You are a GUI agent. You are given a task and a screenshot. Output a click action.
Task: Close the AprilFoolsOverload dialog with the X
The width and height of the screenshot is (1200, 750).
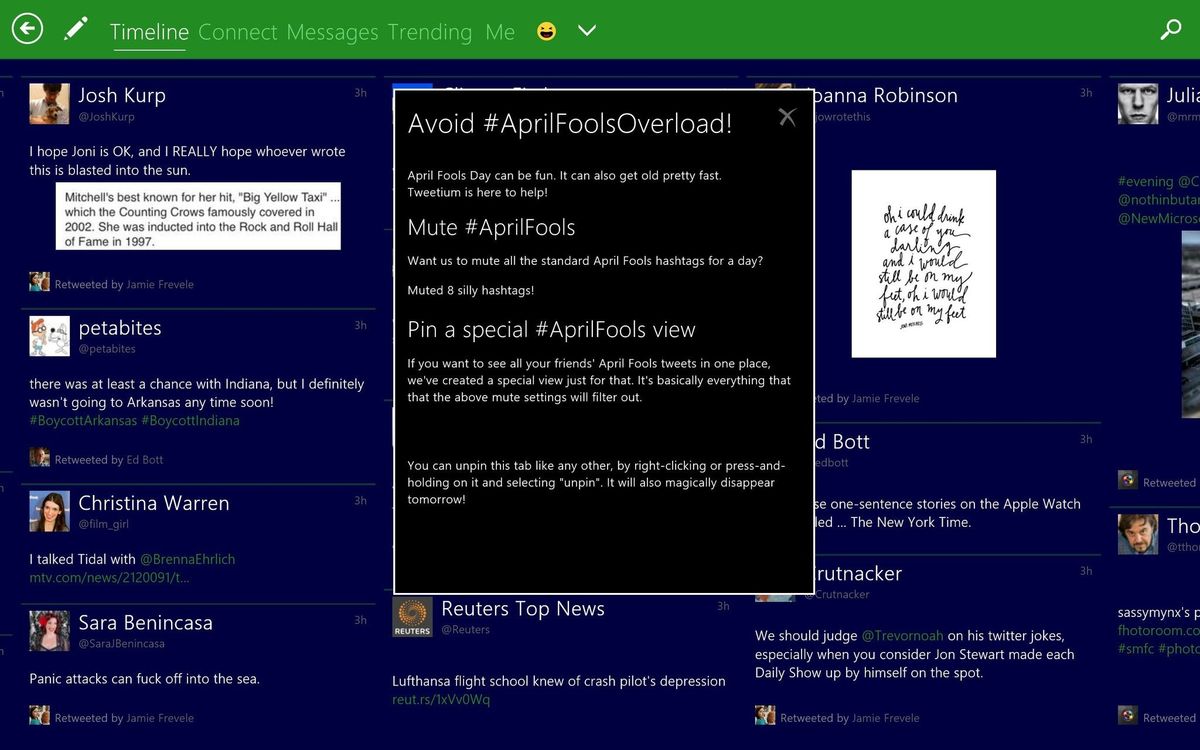[787, 116]
